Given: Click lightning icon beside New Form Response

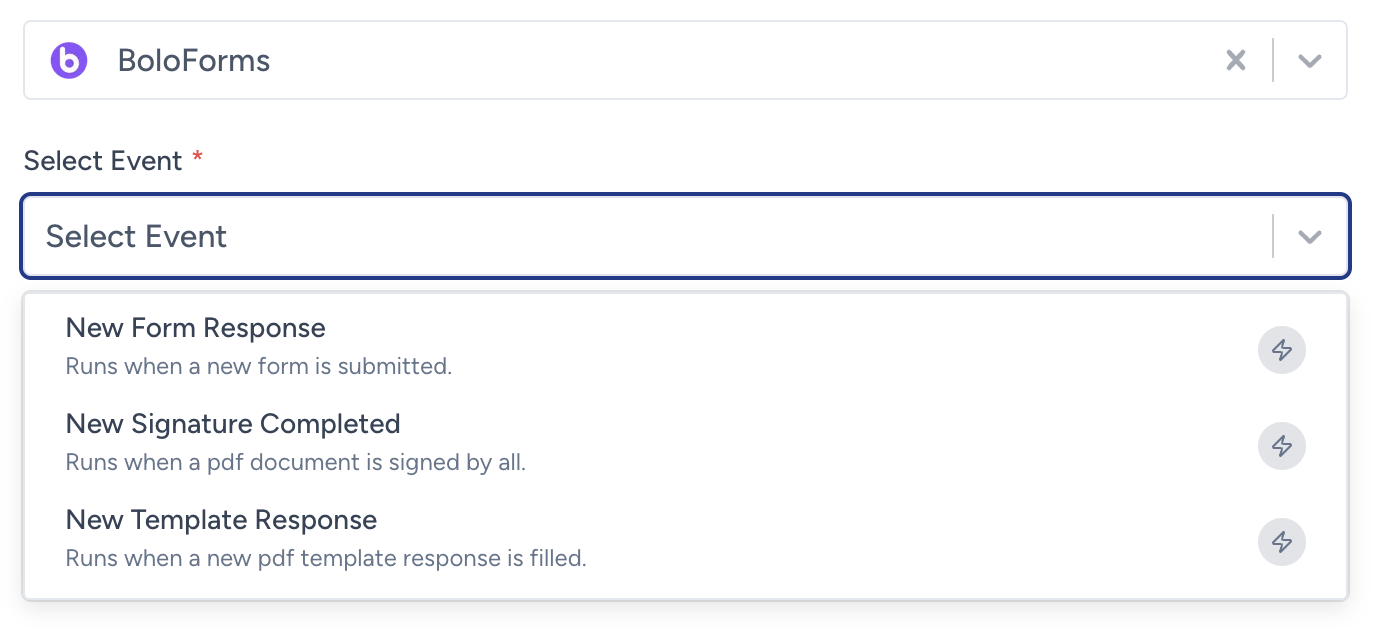Looking at the screenshot, I should point(1282,350).
